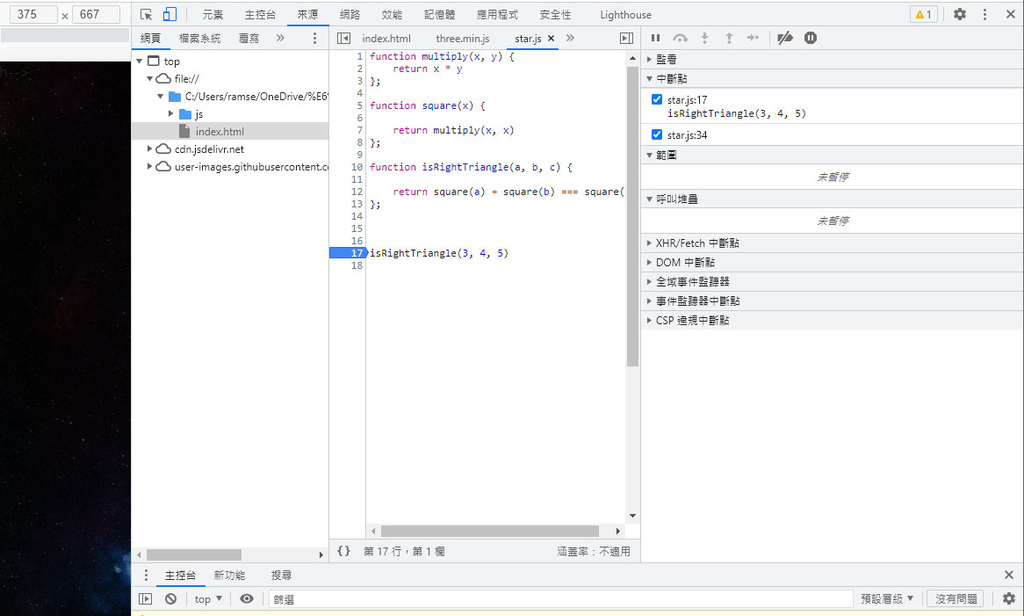Open the 元素 panel tab

coord(212,14)
